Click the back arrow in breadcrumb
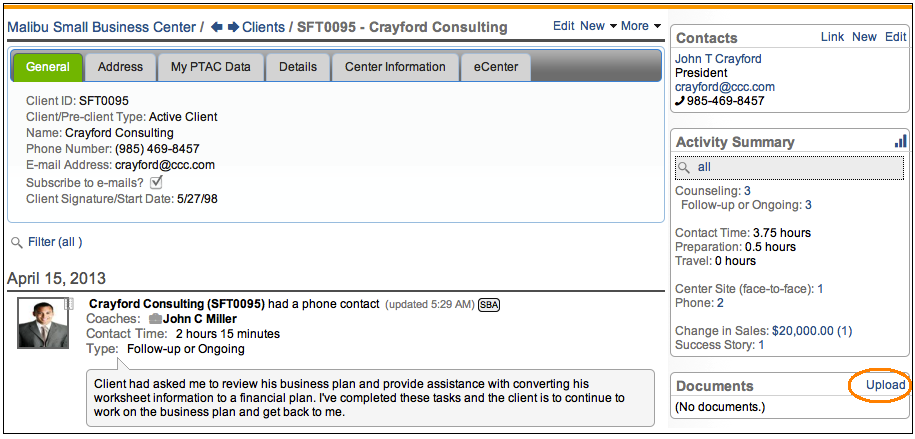 click(x=215, y=27)
